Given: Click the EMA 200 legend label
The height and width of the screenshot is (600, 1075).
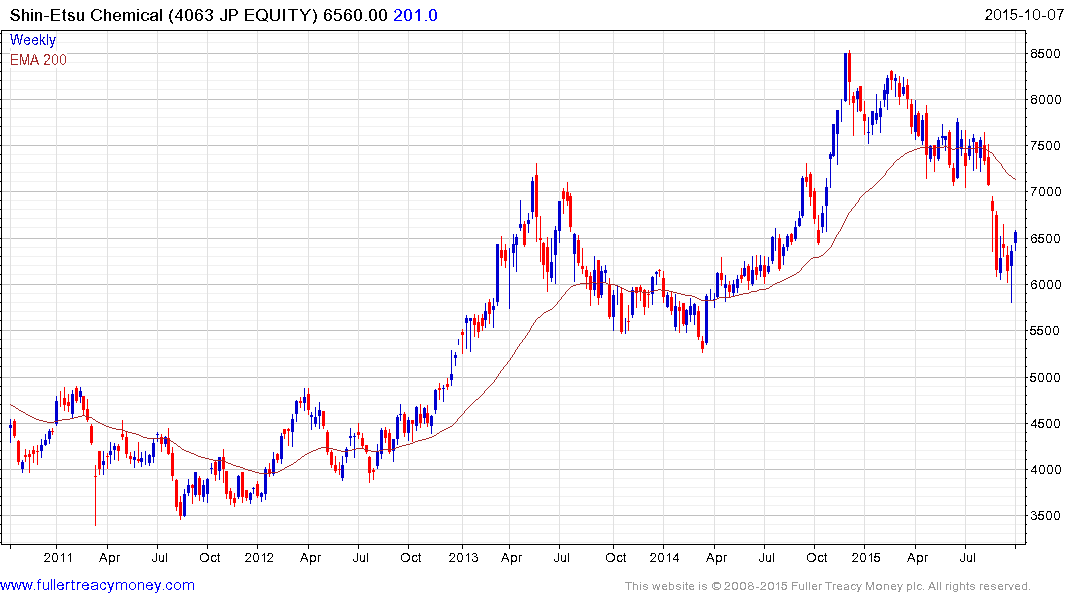Looking at the screenshot, I should coord(38,60).
